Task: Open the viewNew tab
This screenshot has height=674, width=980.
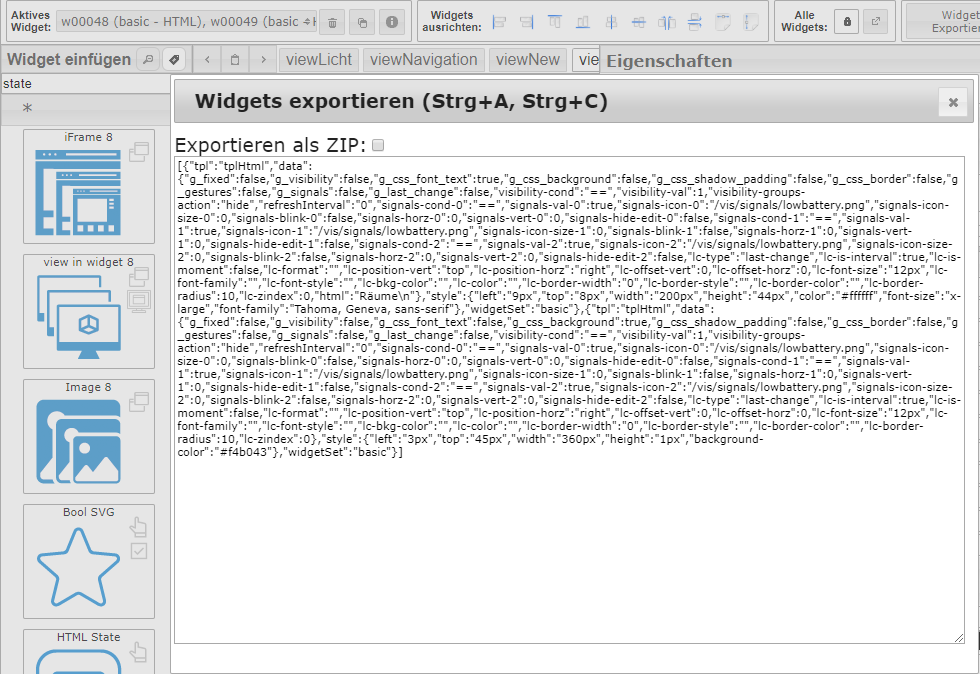Action: tap(527, 60)
